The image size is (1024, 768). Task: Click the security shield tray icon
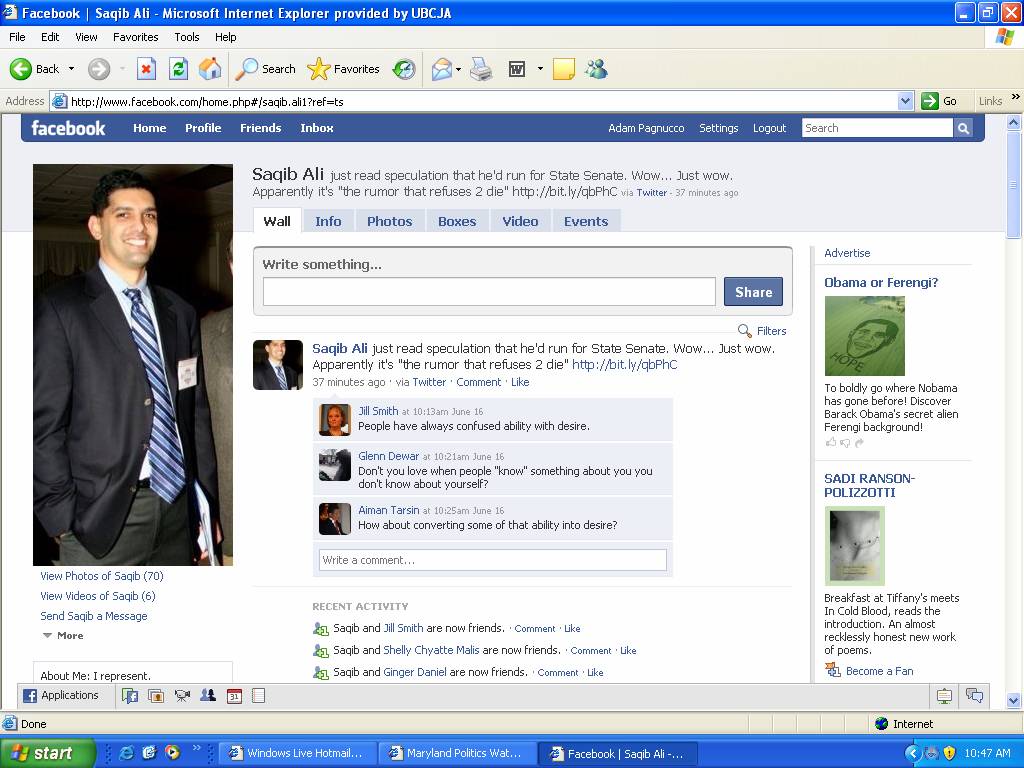[950, 753]
